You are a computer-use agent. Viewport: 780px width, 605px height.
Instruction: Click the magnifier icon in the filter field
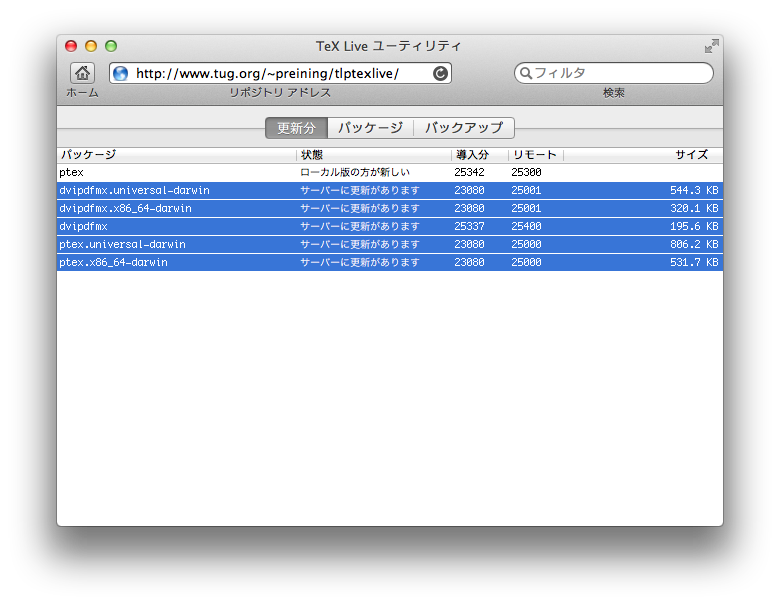coord(525,74)
